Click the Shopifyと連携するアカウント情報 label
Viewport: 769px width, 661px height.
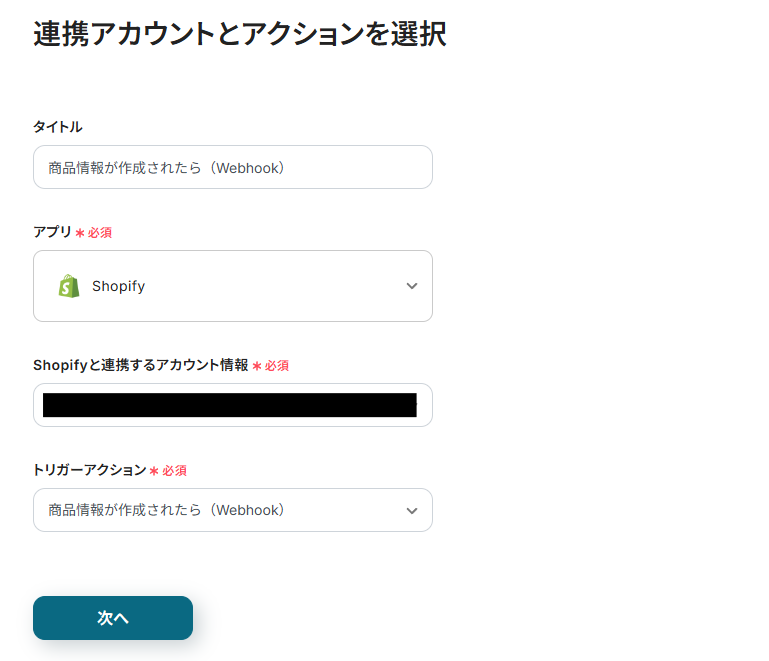tap(140, 365)
